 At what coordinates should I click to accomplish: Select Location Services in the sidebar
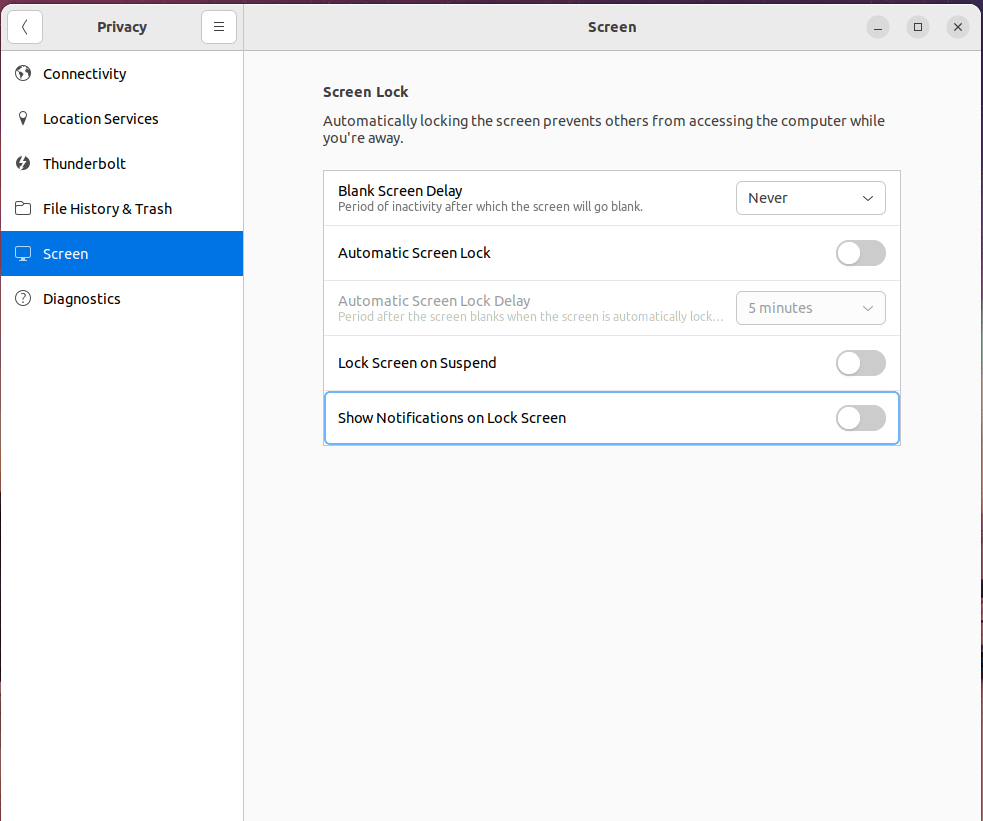101,119
